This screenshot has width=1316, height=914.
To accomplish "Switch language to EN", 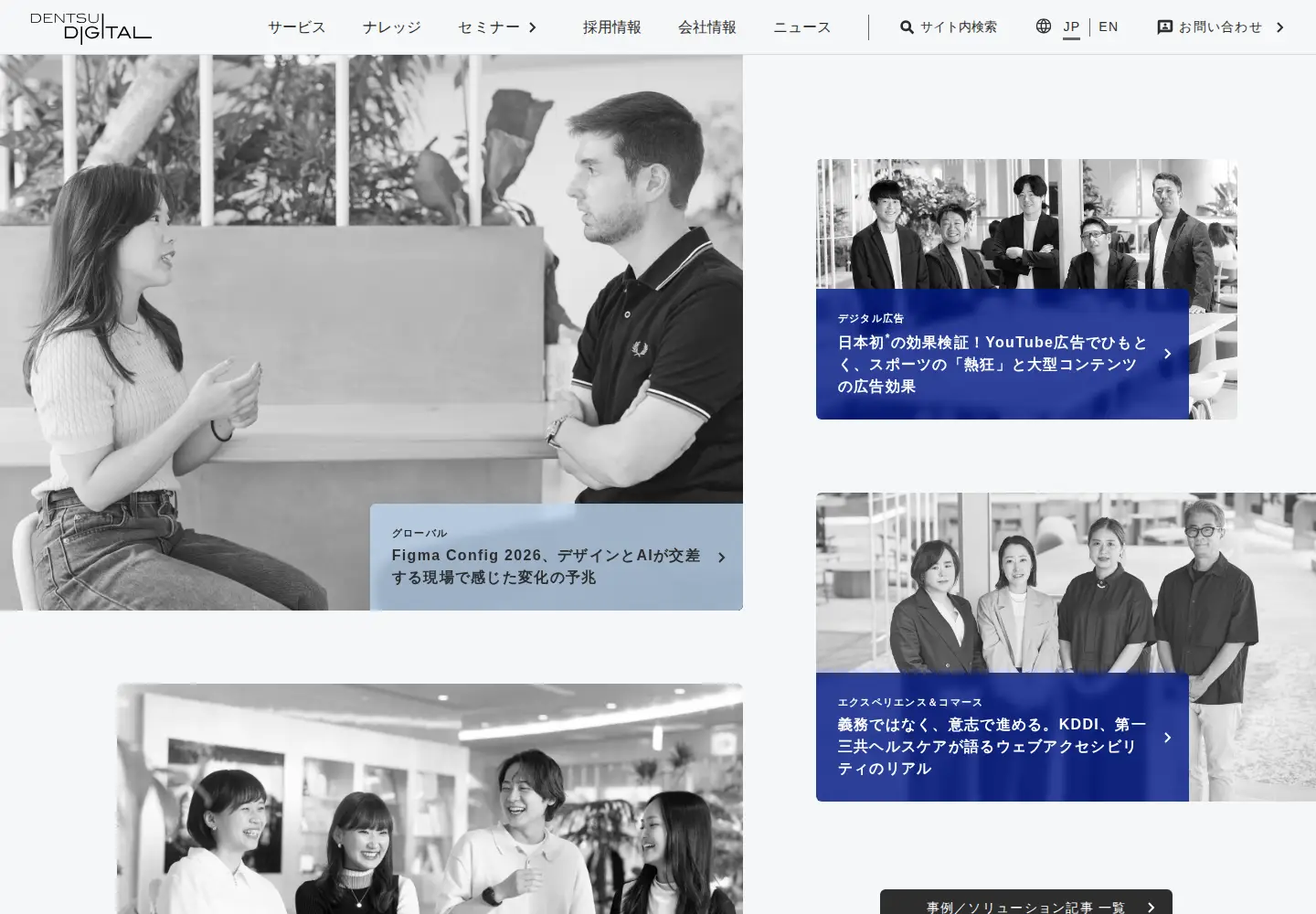I will pos(1109,27).
